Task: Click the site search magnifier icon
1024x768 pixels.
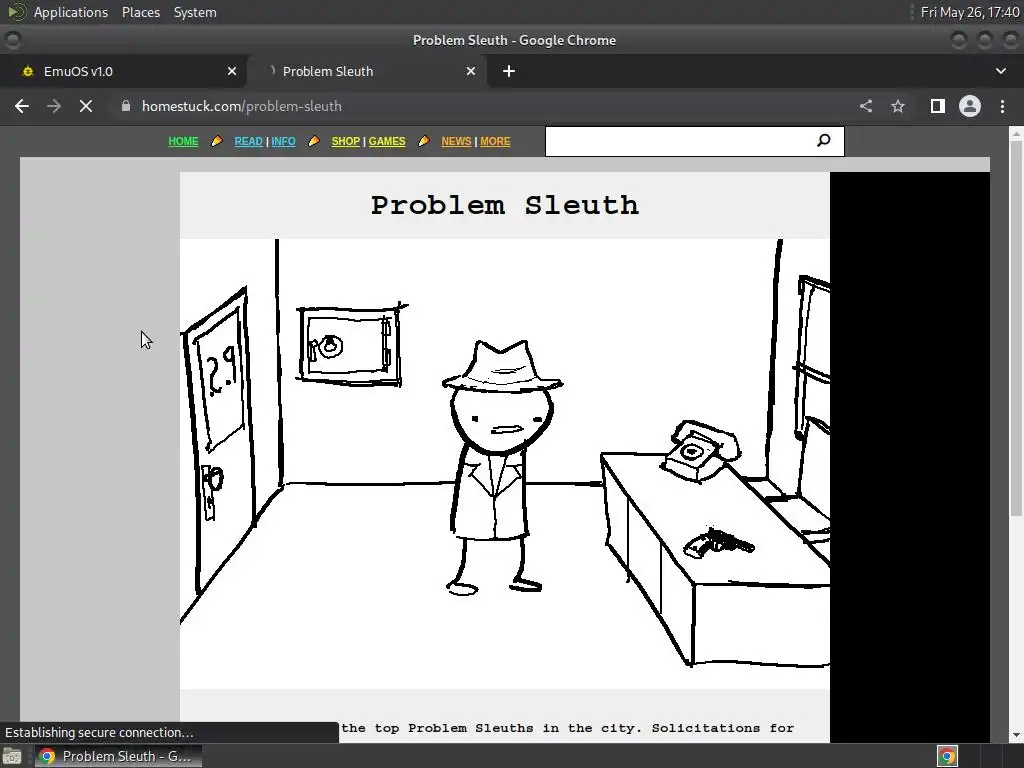Action: (x=824, y=140)
